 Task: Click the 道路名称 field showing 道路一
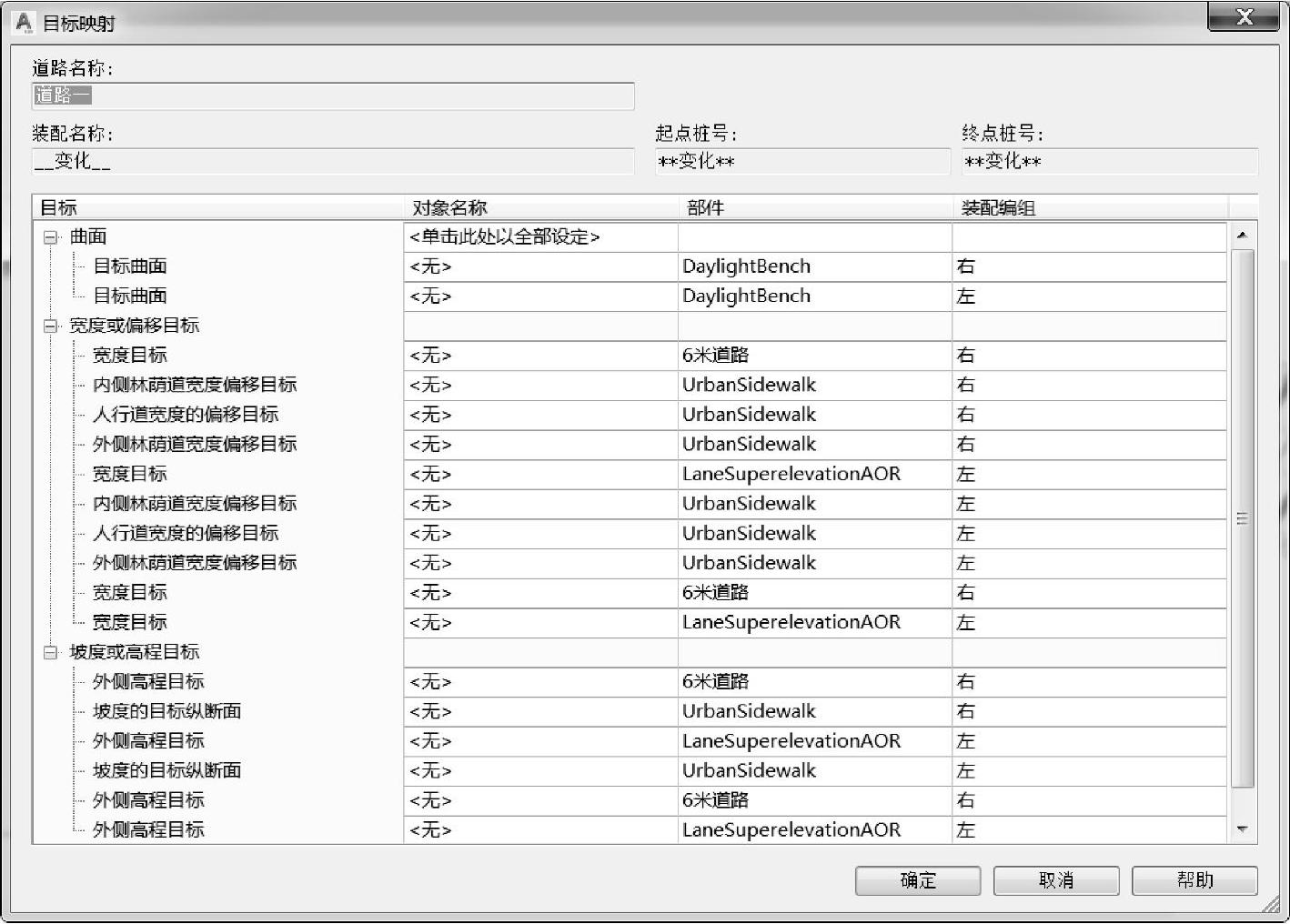point(333,95)
